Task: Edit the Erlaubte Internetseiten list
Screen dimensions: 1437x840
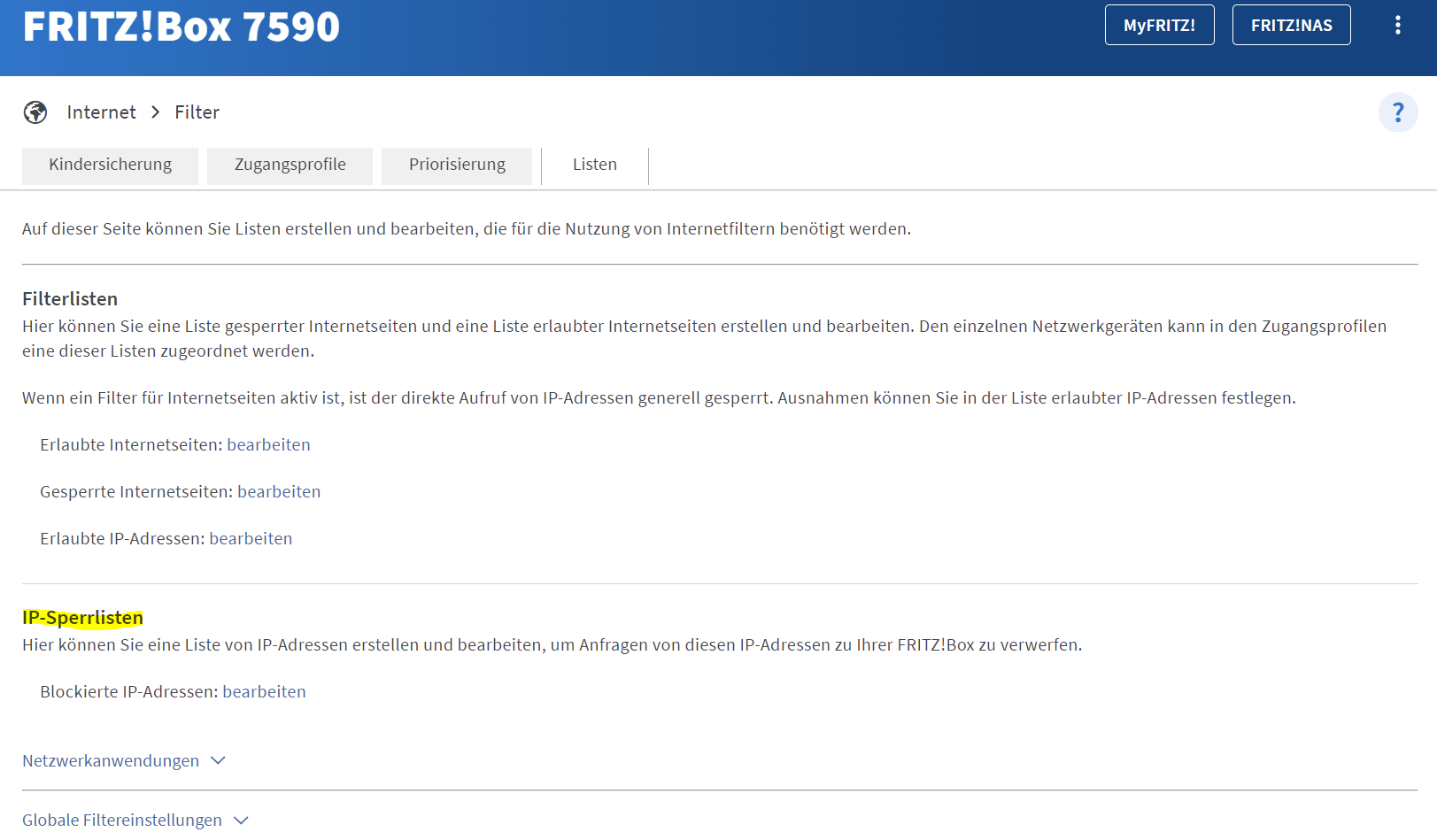Action: click(x=268, y=444)
